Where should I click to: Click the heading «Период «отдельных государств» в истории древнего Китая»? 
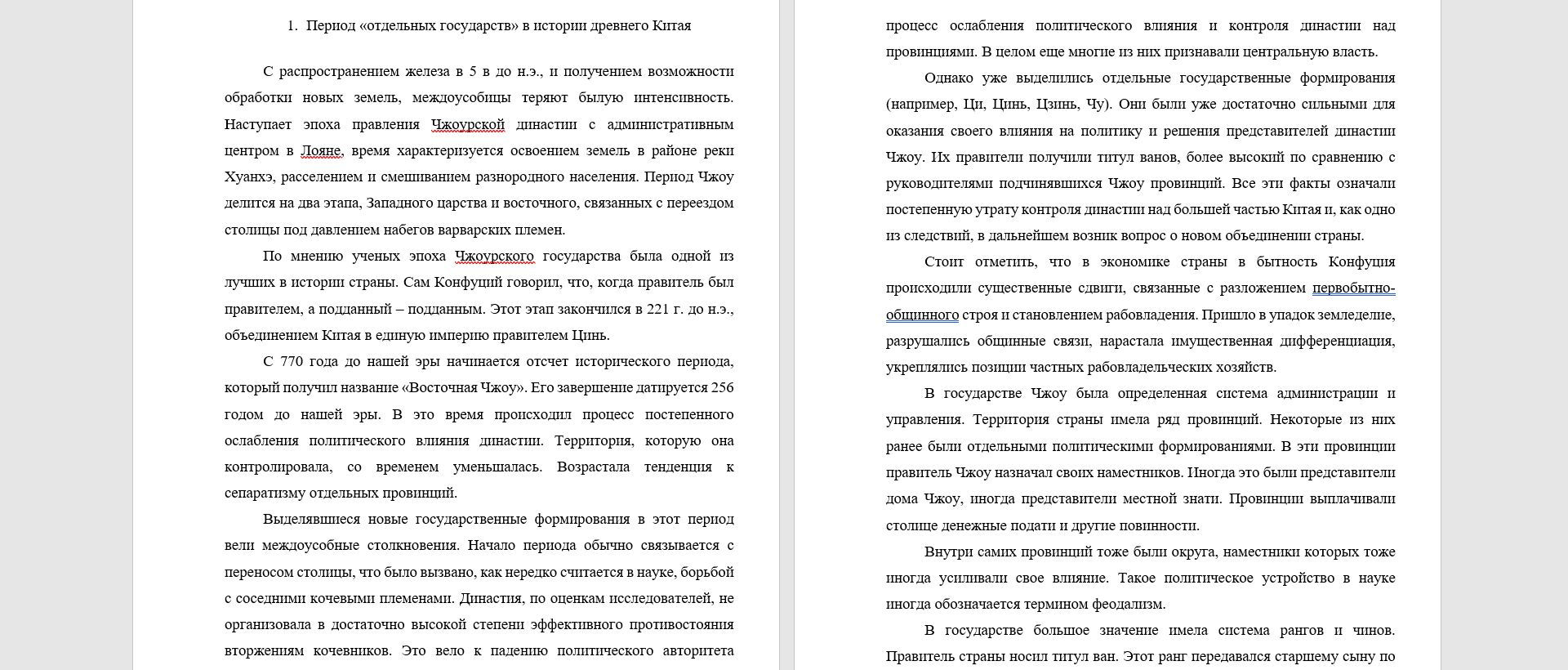point(498,25)
